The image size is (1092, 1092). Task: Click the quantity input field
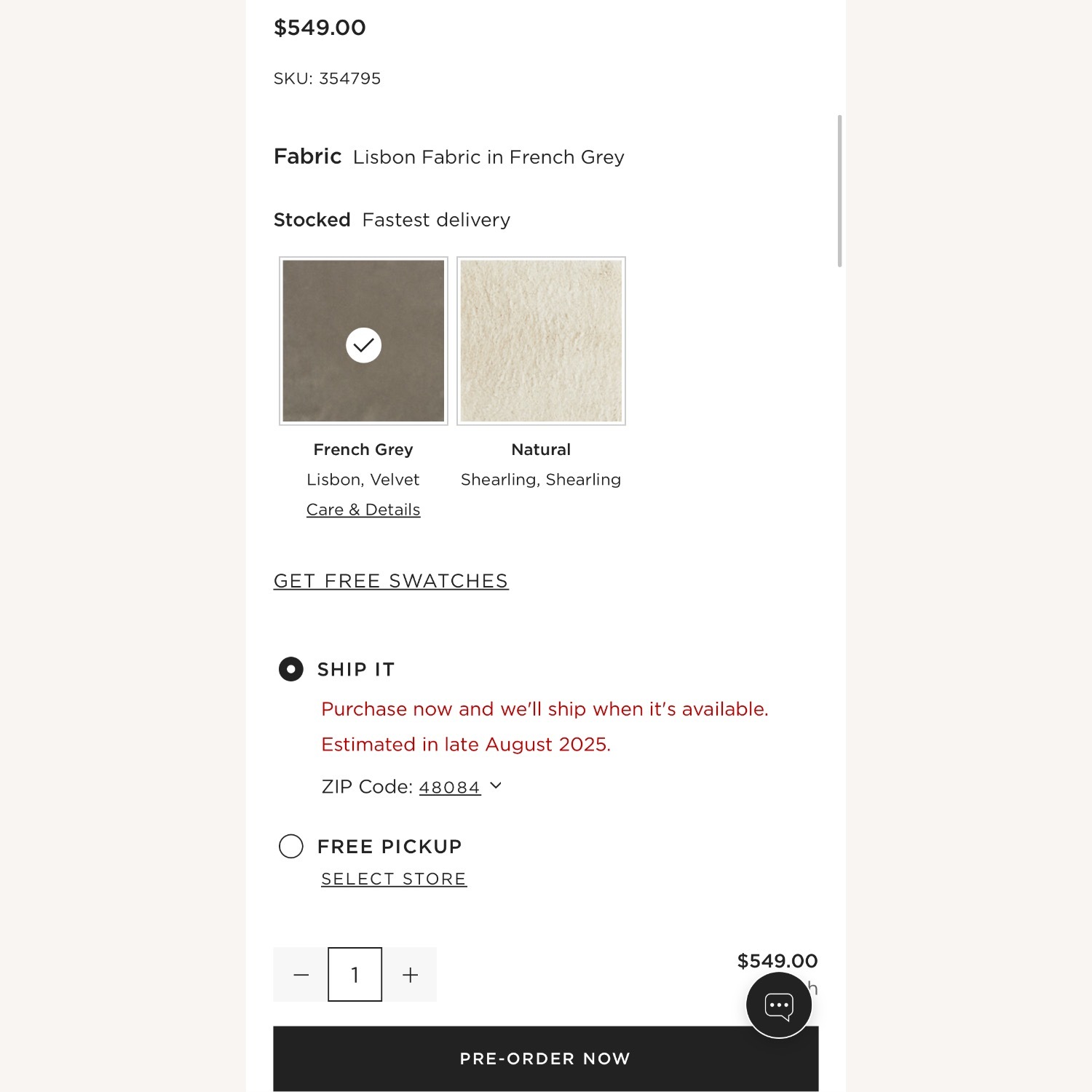point(355,975)
